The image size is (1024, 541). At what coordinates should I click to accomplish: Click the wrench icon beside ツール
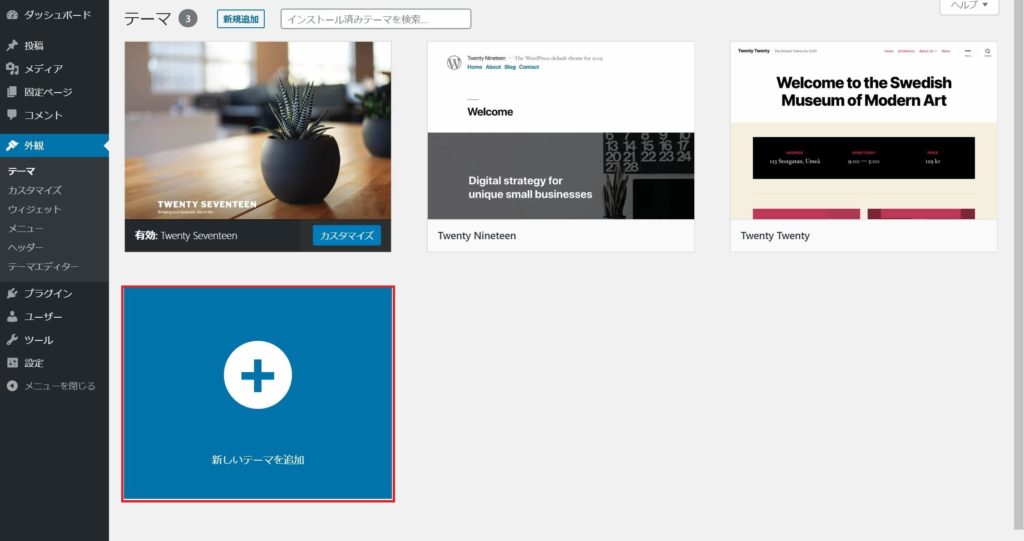point(12,340)
